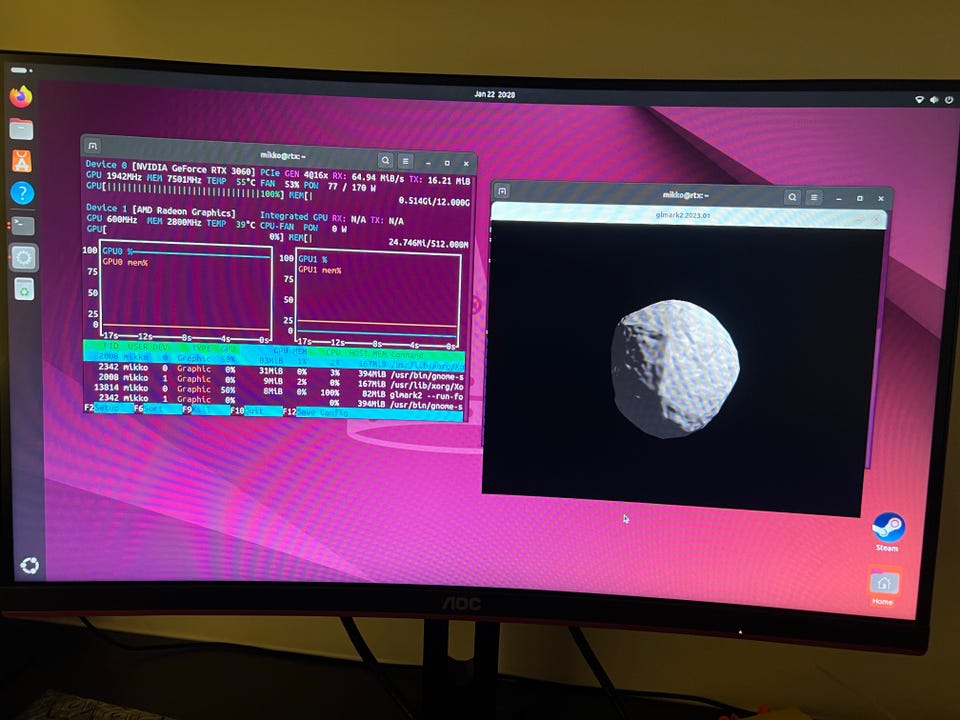
Task: Click Device 0 GPU utilization bar at 100%
Action: tap(186, 189)
